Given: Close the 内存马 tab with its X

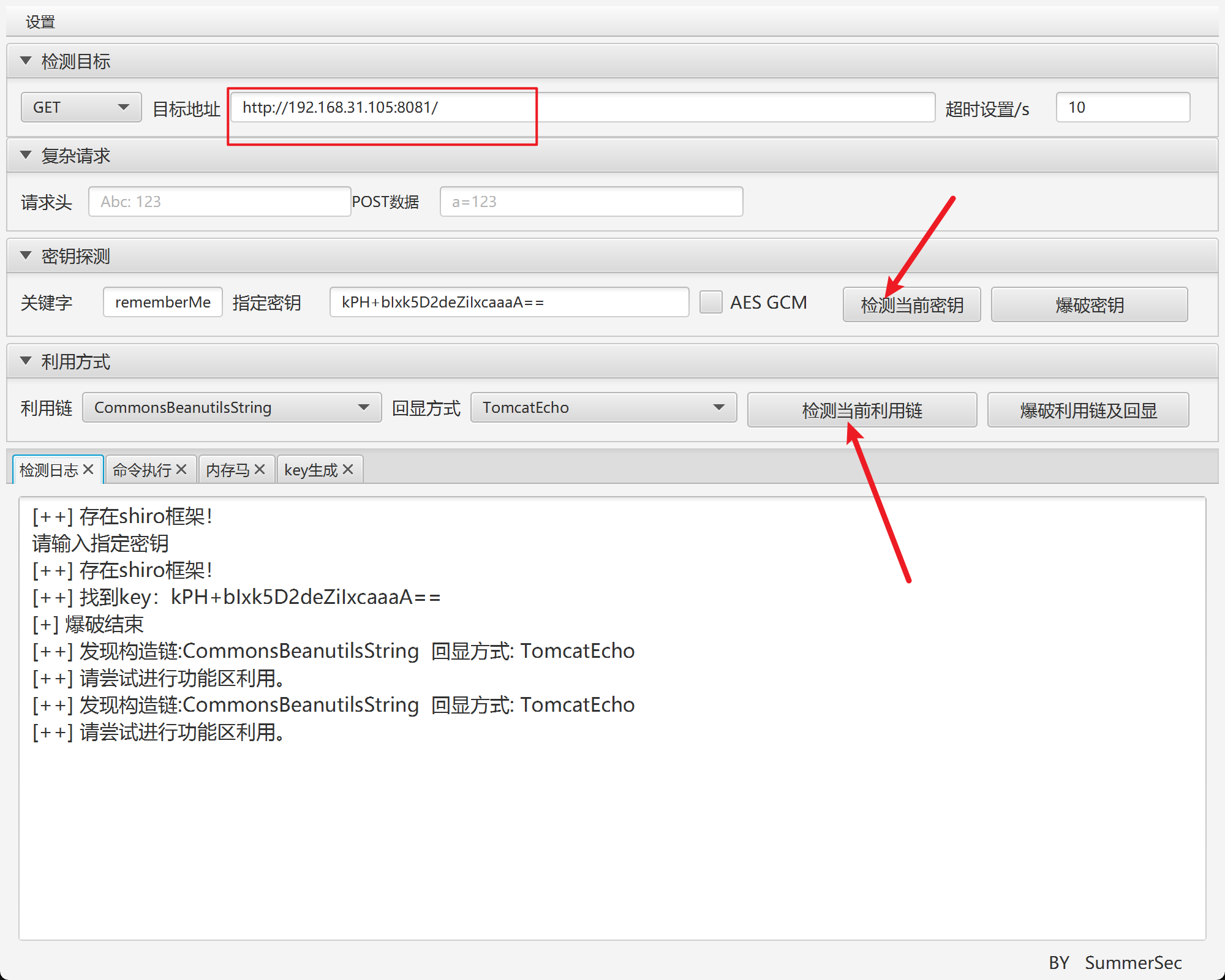Looking at the screenshot, I should [260, 469].
